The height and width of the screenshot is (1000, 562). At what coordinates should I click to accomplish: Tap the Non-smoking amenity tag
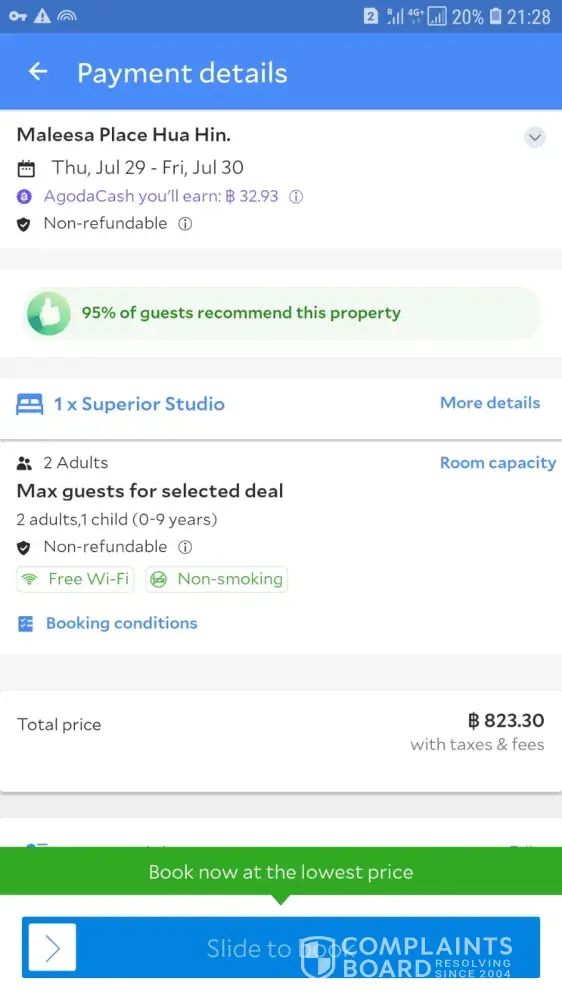(x=216, y=579)
